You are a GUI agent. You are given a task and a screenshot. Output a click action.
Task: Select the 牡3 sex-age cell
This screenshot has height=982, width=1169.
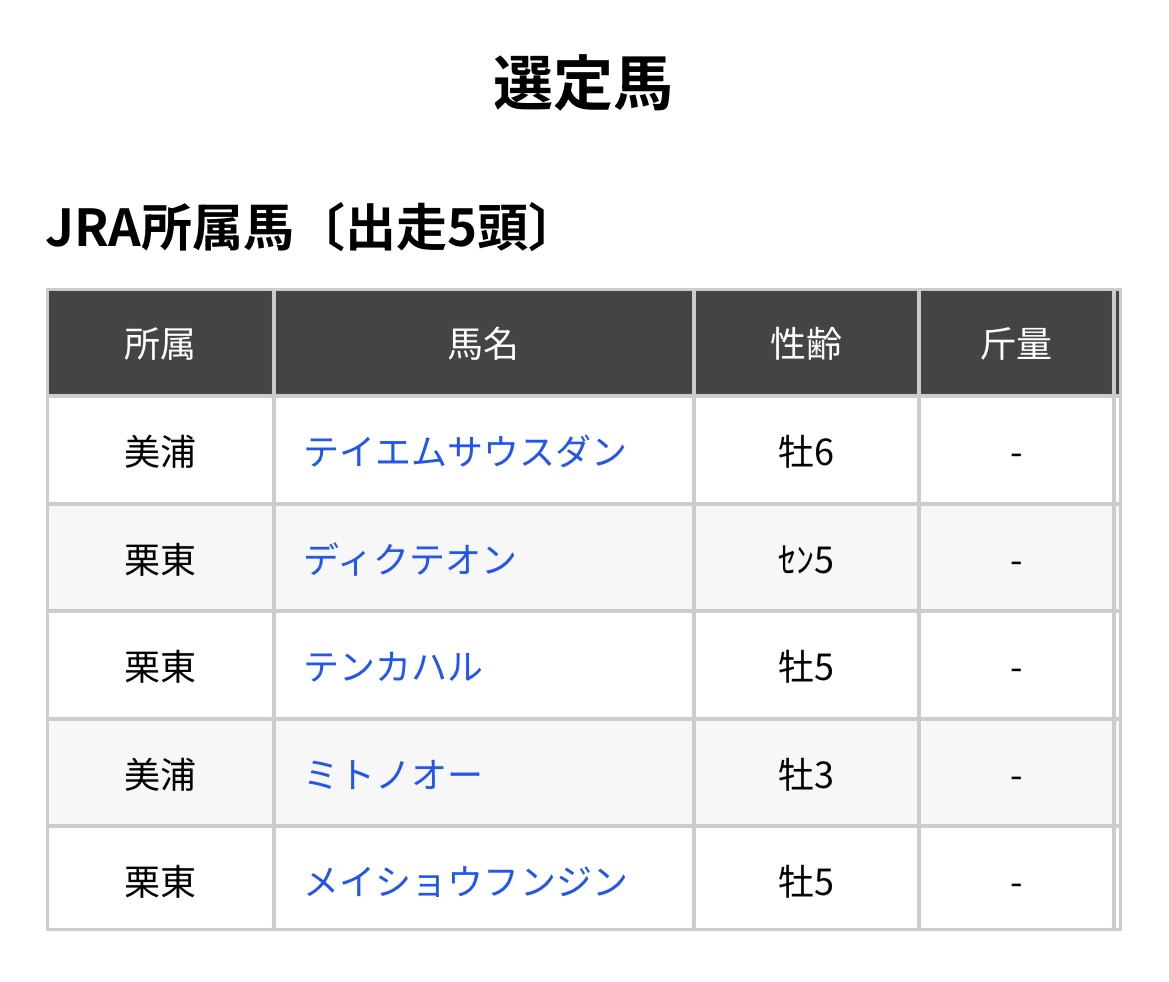806,774
